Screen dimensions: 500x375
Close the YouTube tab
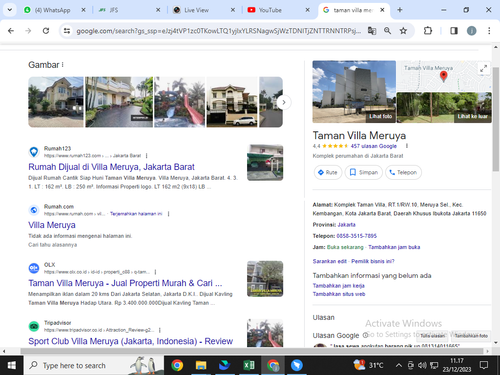tap(307, 10)
